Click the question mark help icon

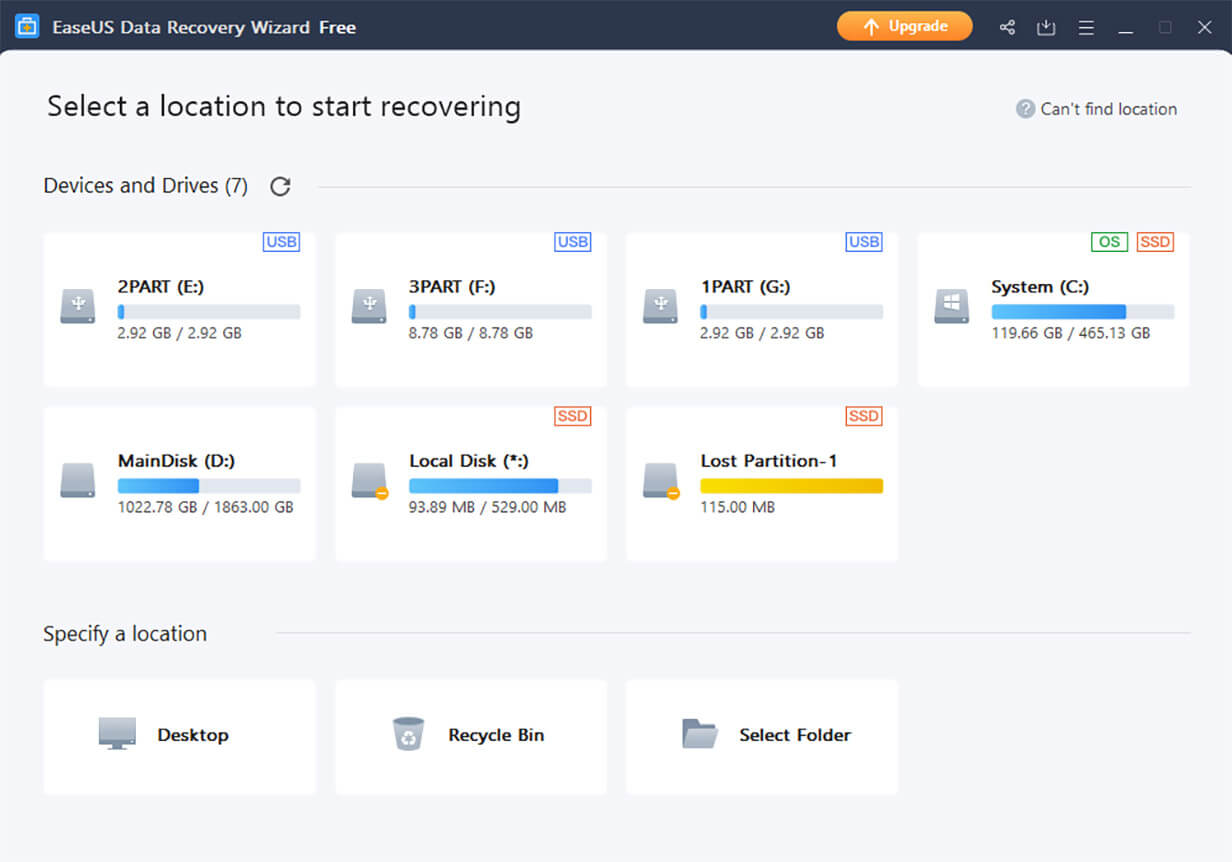[x=1025, y=109]
